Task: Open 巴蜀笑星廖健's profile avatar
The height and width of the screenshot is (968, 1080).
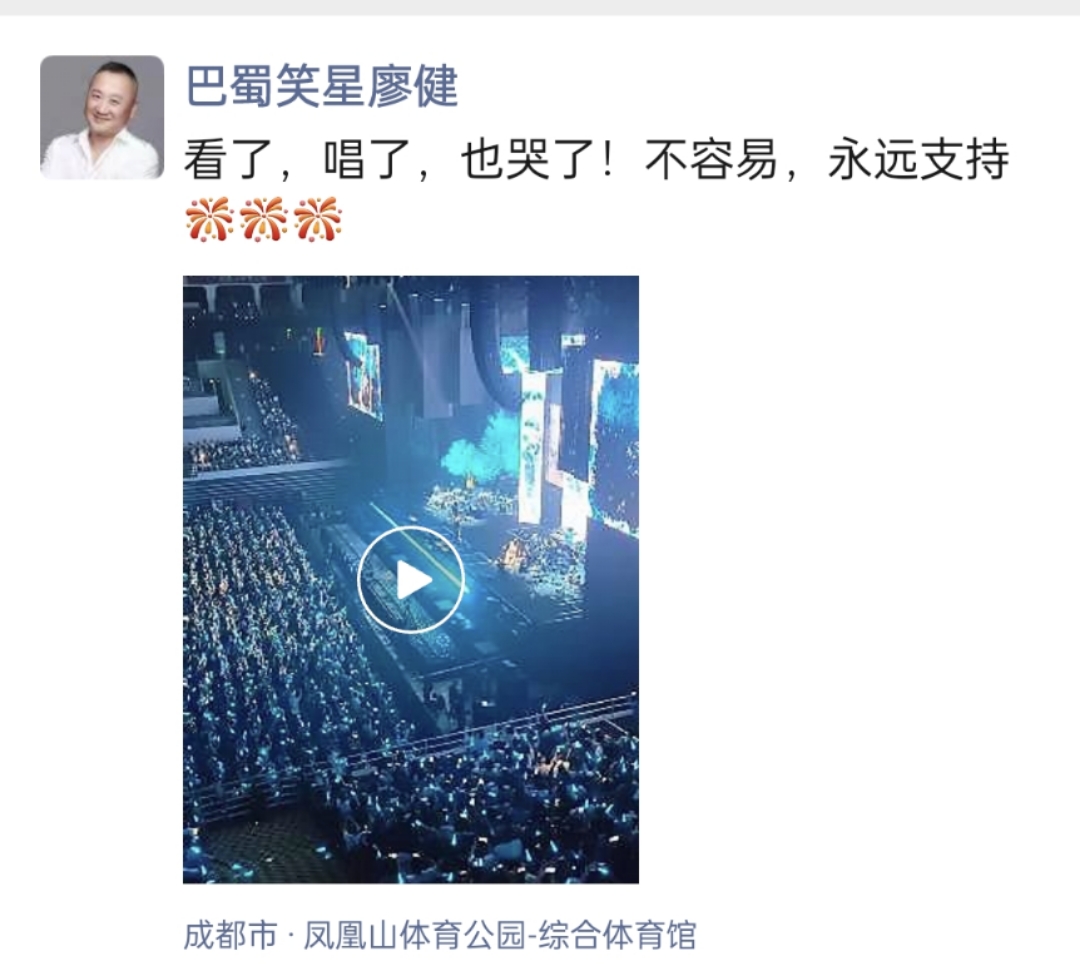Action: [102, 117]
